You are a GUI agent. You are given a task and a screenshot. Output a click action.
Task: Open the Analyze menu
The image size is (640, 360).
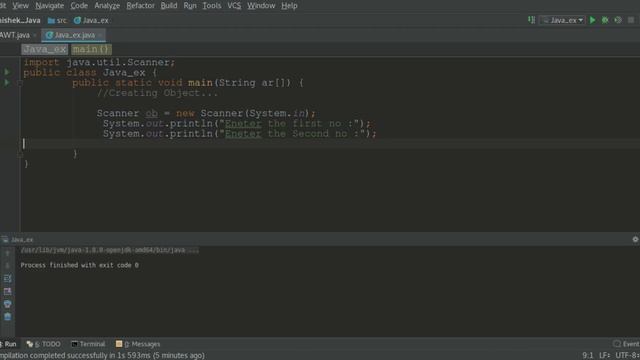click(107, 6)
